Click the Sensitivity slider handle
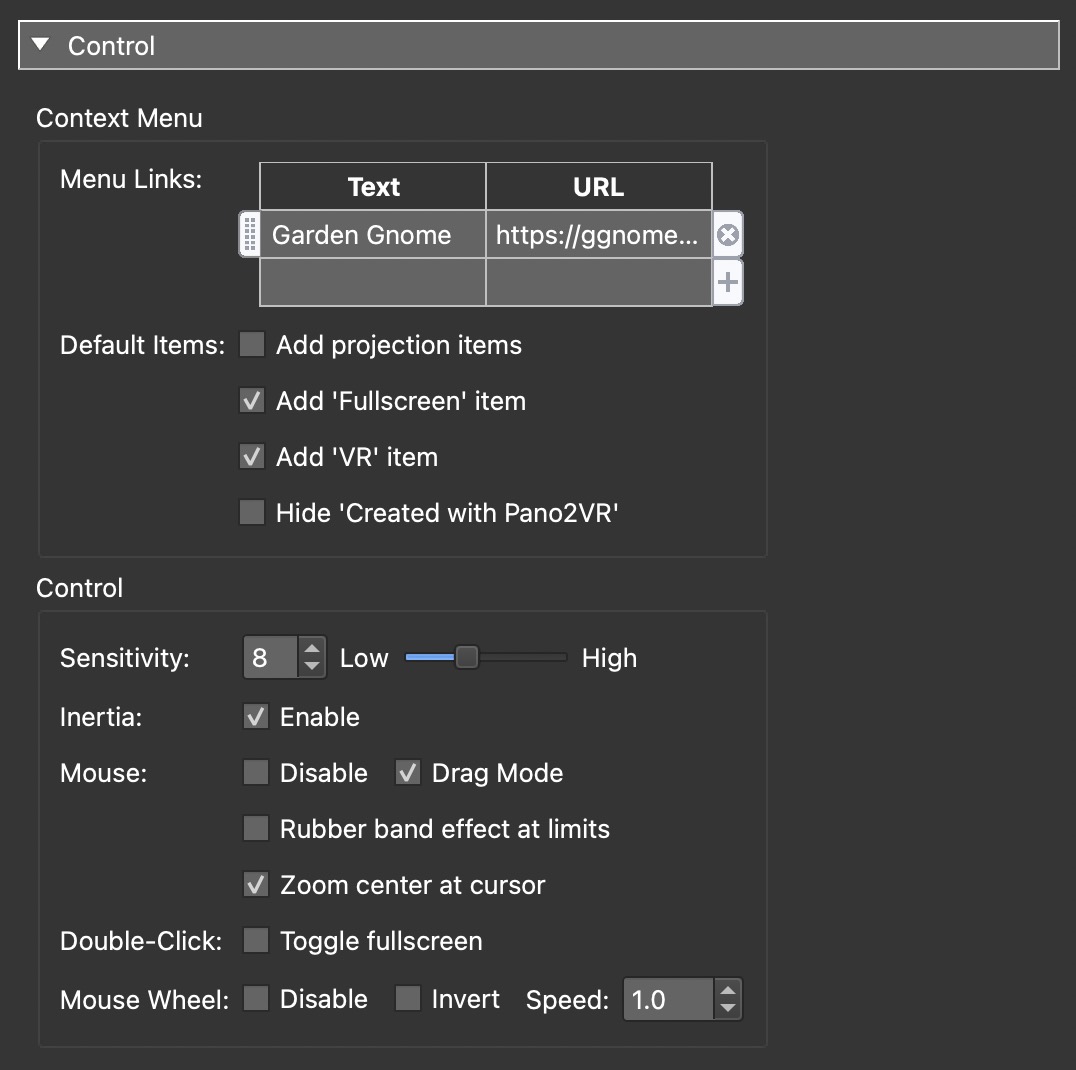 click(466, 658)
